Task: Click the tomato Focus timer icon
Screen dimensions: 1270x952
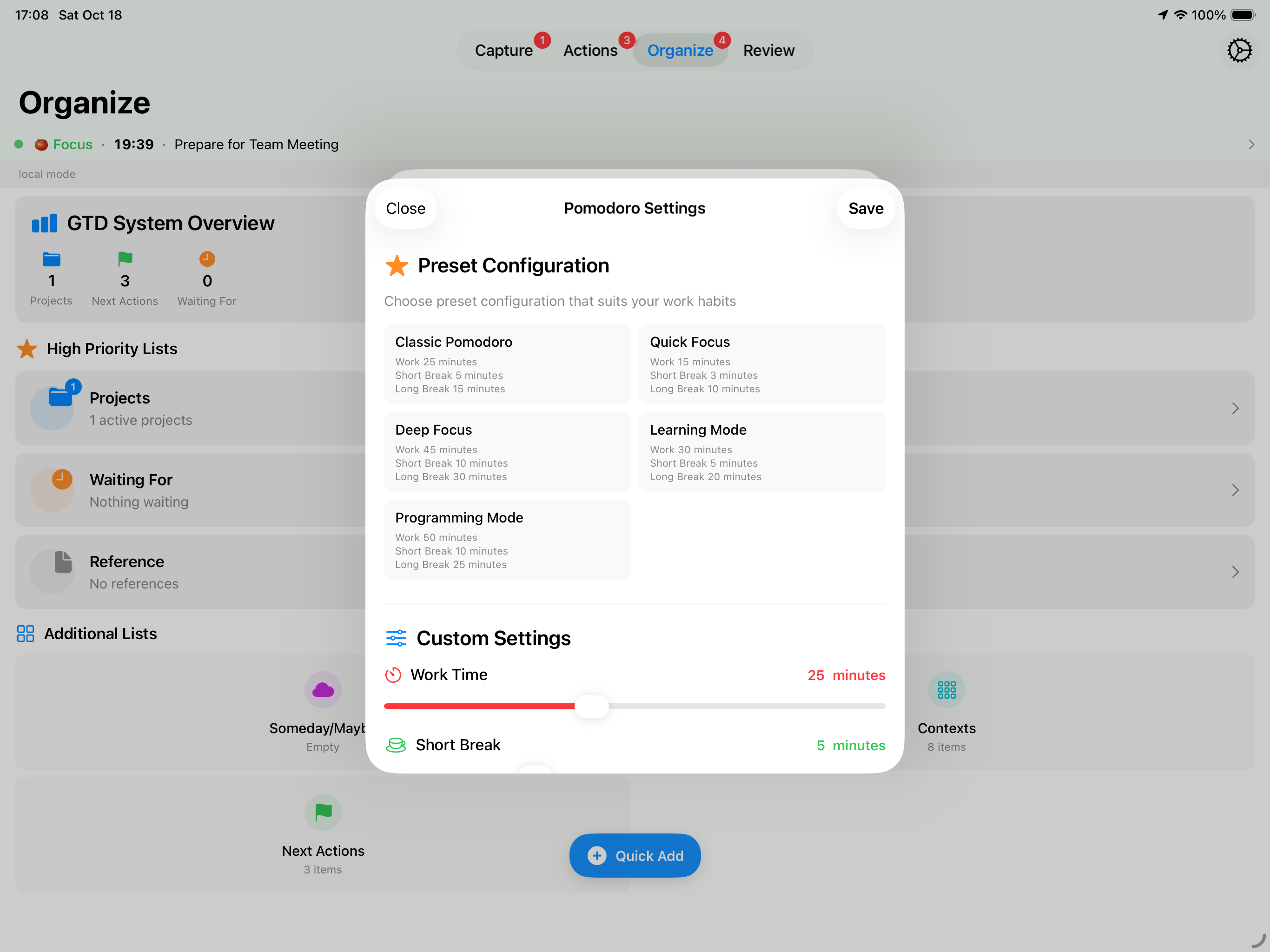Action: point(41,144)
